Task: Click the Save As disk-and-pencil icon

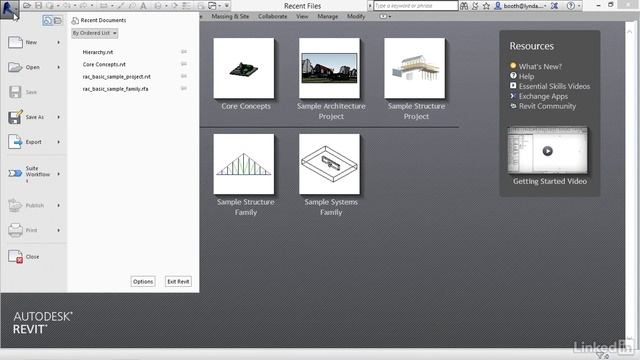Action: coord(15,117)
